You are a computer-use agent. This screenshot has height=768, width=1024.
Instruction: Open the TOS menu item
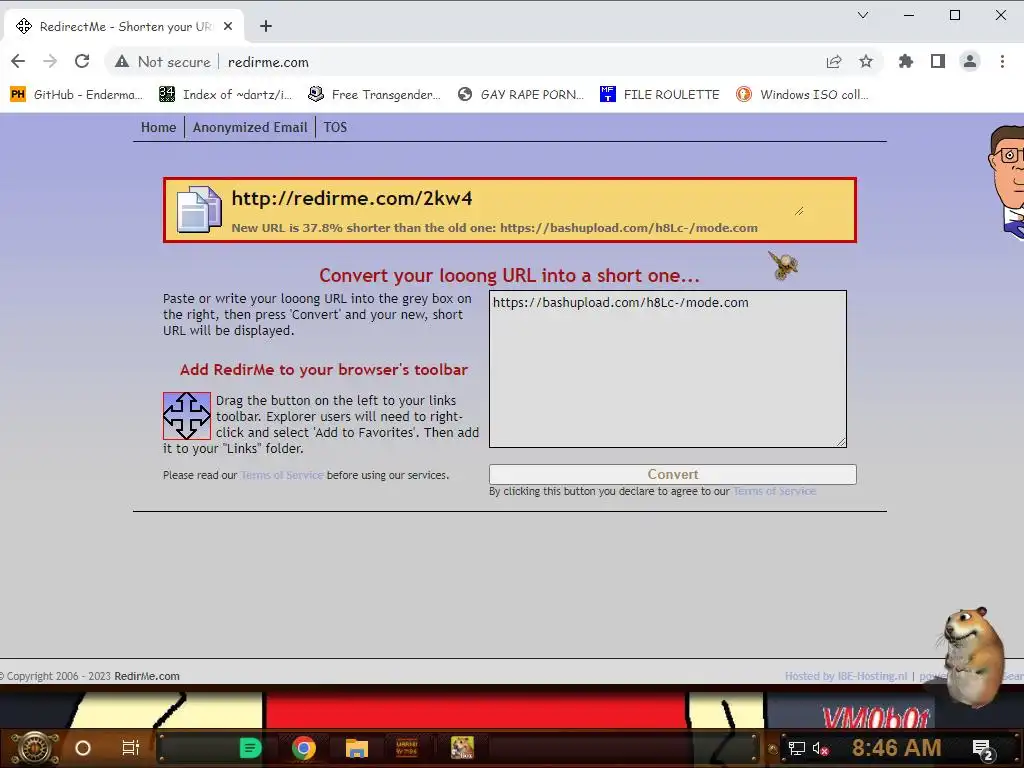tap(335, 127)
